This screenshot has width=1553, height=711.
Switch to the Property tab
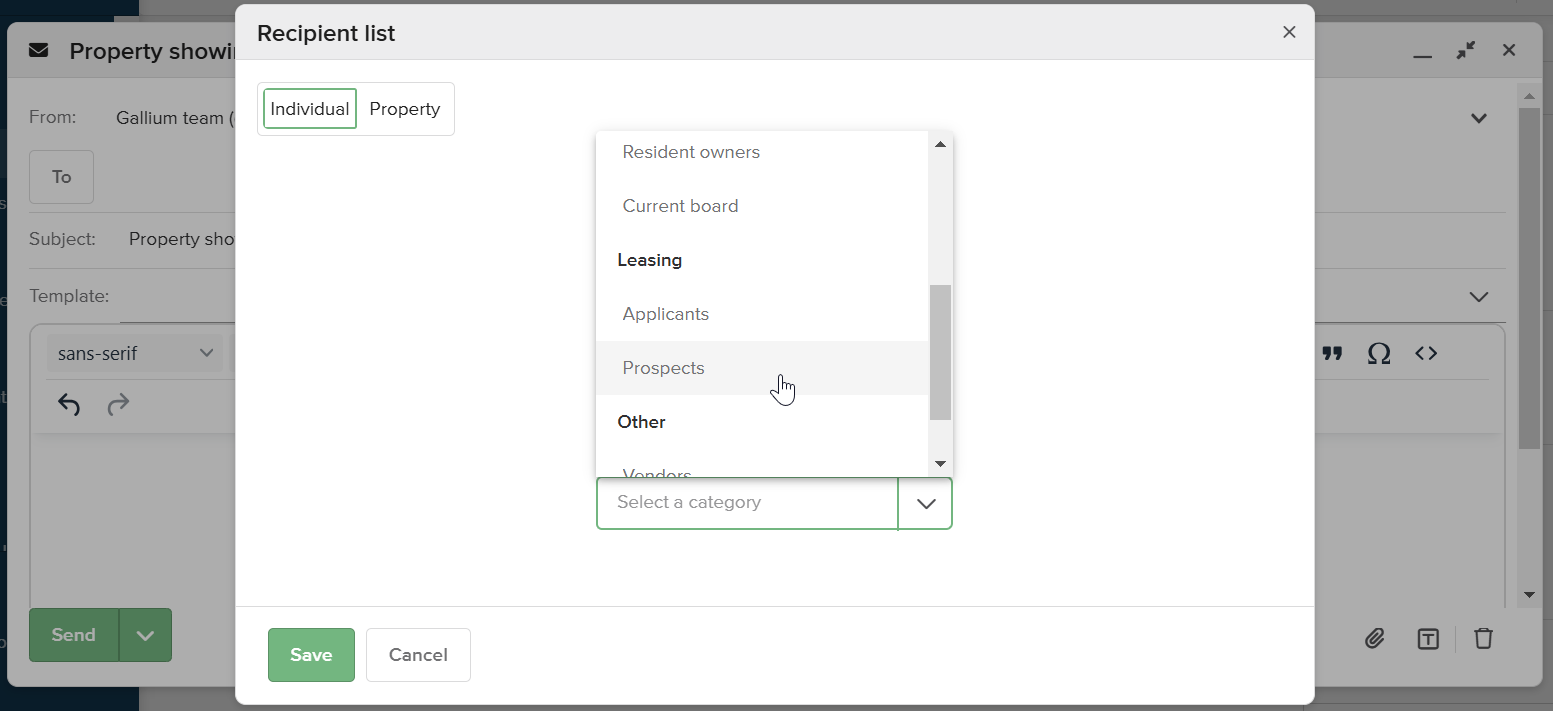click(405, 109)
